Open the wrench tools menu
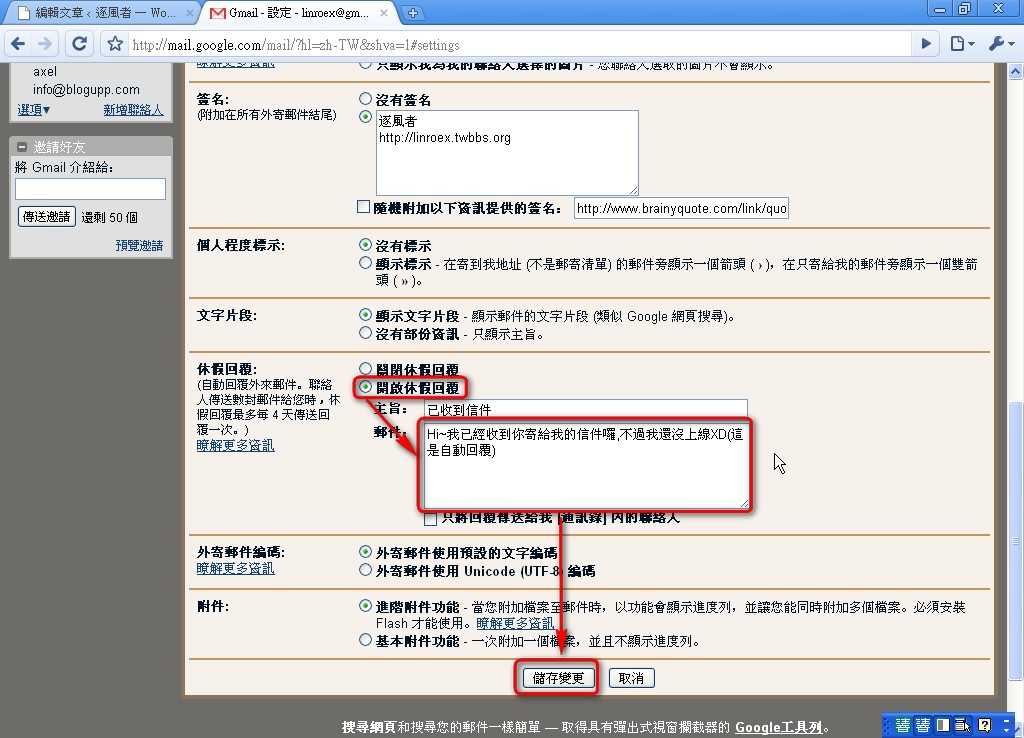Image resolution: width=1024 pixels, height=738 pixels. tap(1001, 44)
